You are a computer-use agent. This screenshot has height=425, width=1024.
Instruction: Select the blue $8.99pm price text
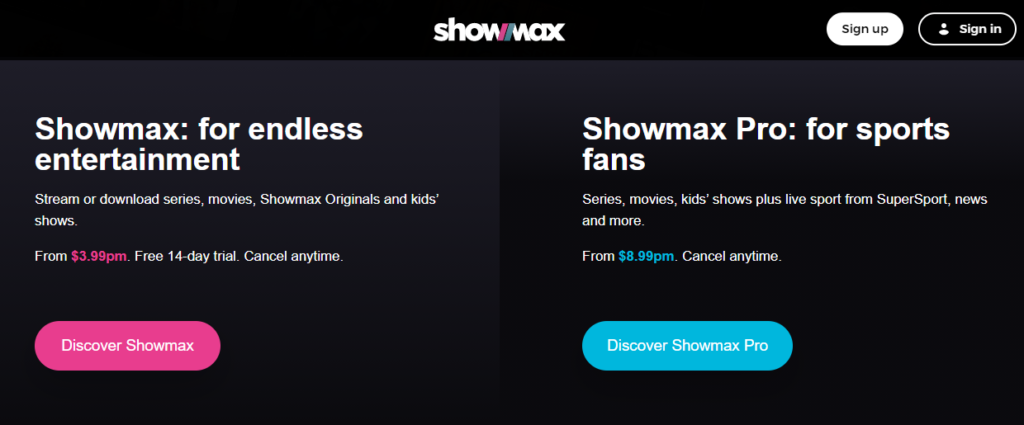point(646,257)
